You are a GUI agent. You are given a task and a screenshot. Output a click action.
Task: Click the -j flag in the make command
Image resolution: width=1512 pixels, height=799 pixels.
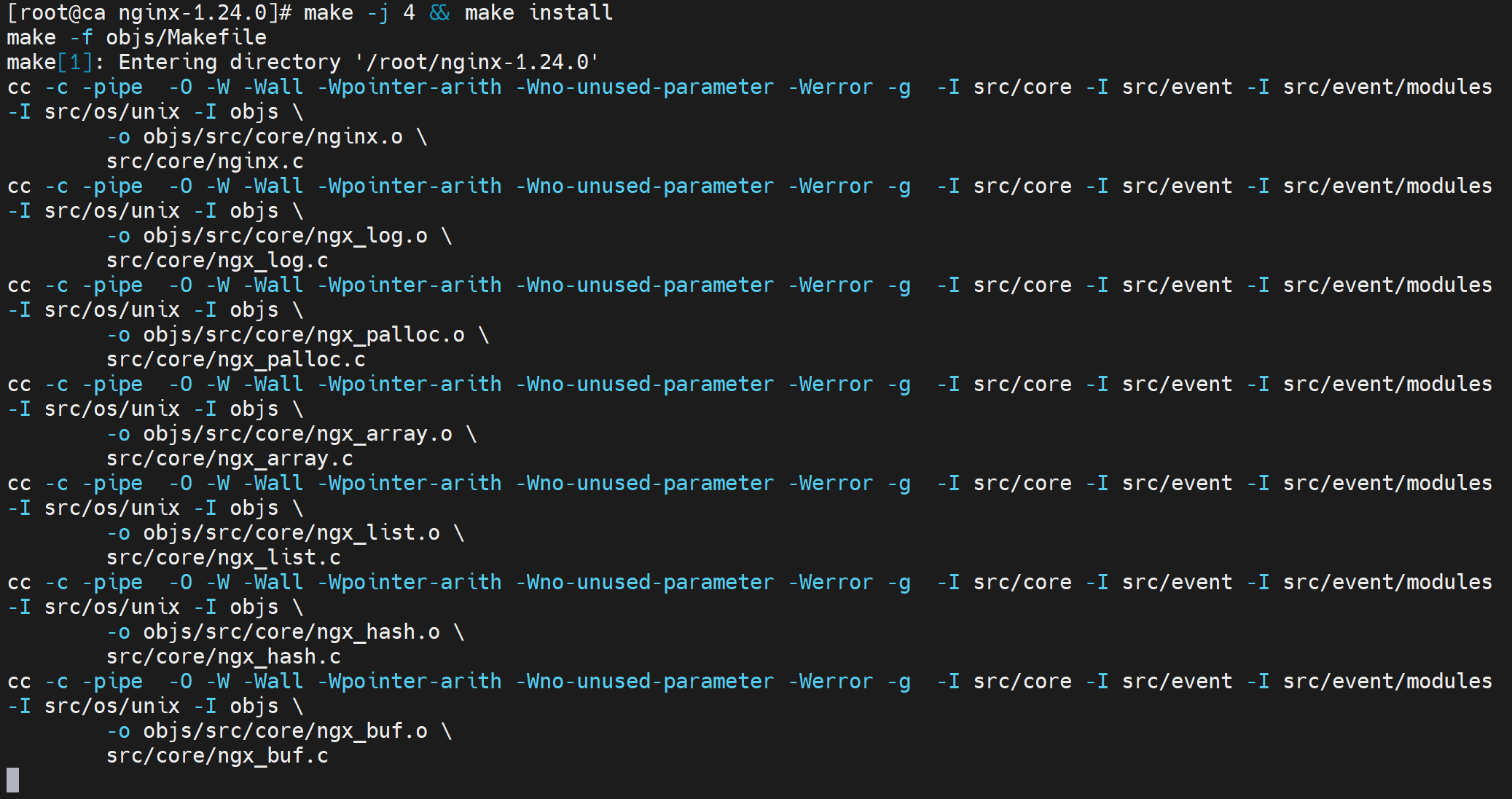pos(377,13)
